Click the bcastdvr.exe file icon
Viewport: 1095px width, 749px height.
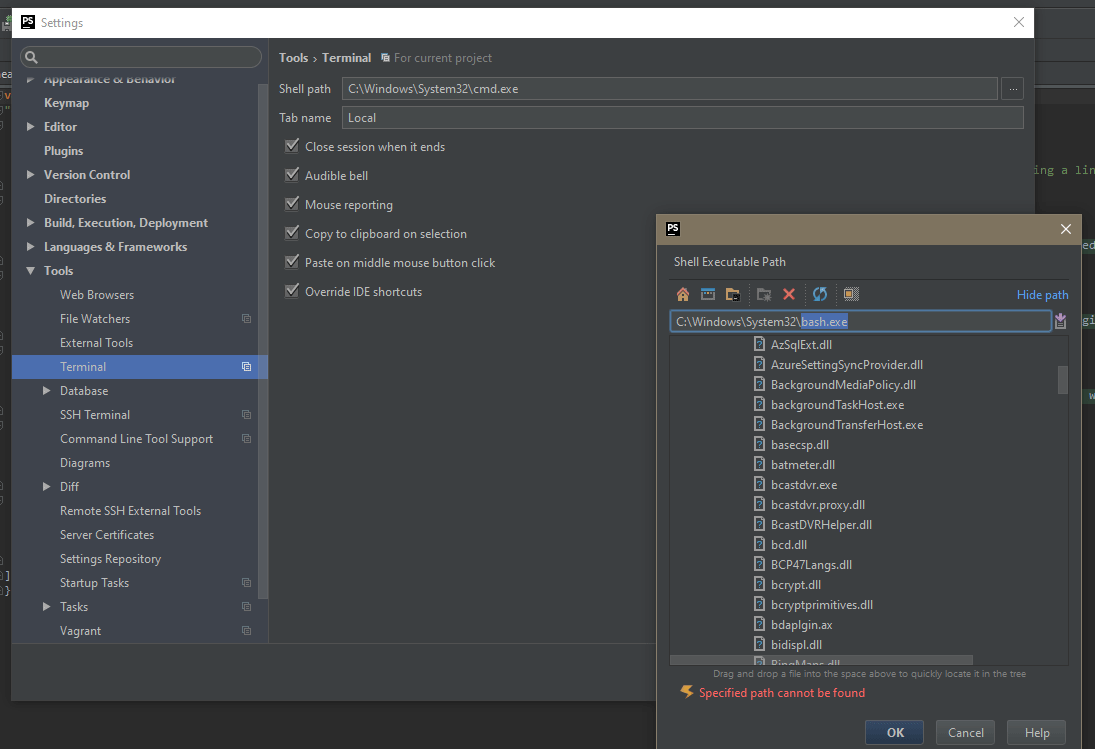pos(760,484)
